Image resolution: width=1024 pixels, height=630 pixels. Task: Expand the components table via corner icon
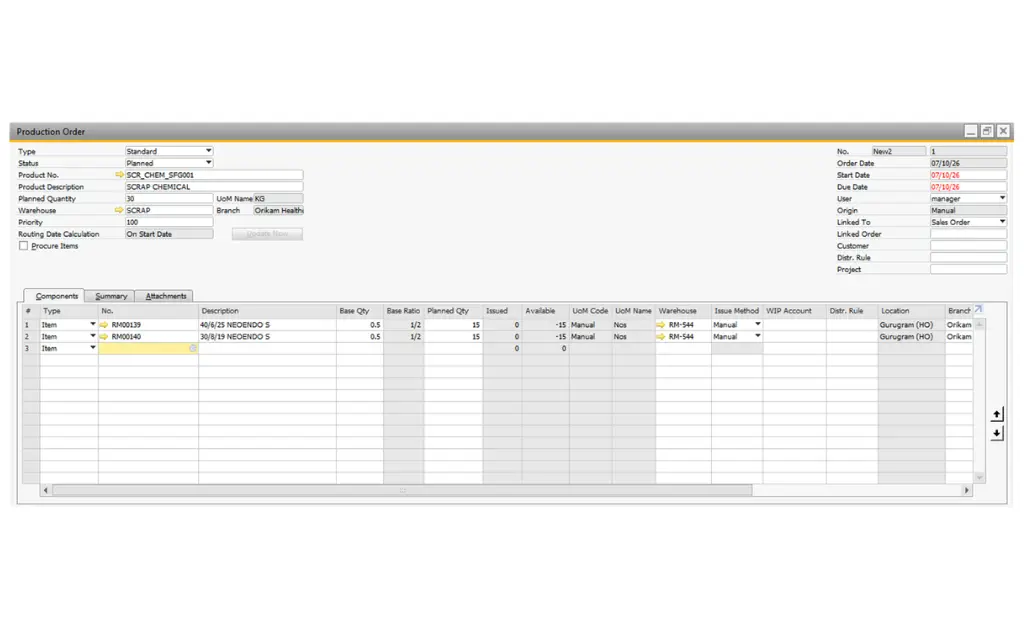(978, 309)
